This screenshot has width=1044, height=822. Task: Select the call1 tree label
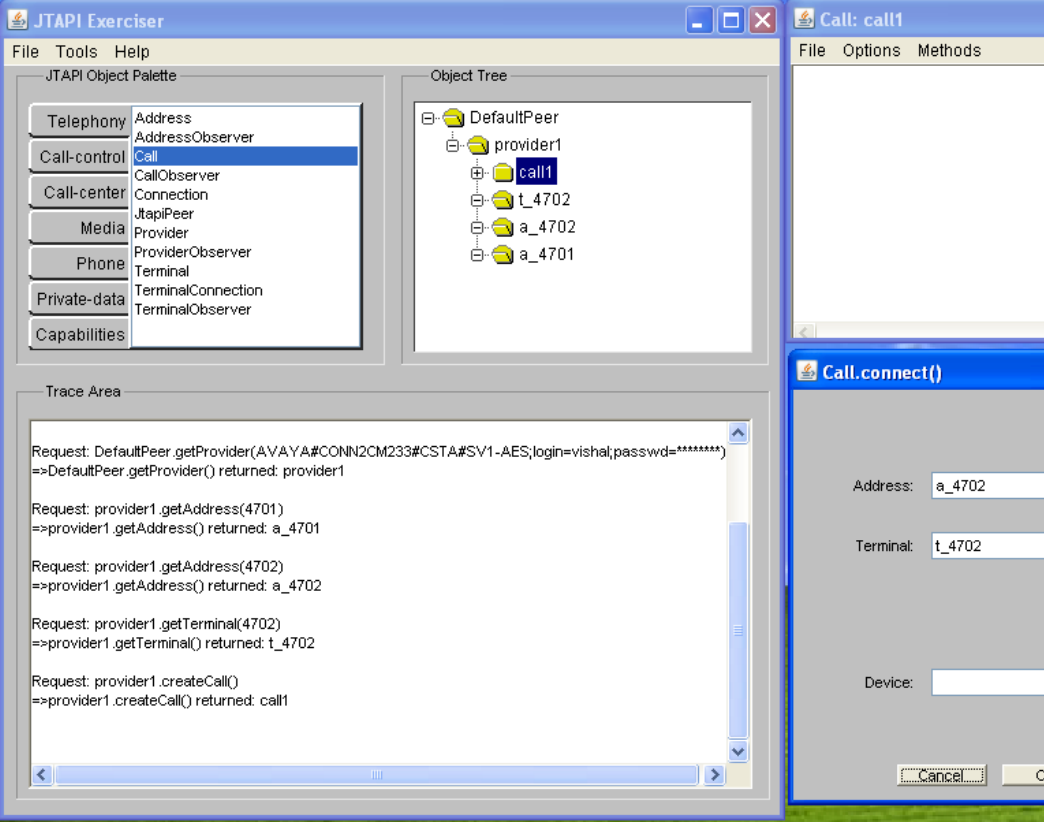(x=536, y=172)
